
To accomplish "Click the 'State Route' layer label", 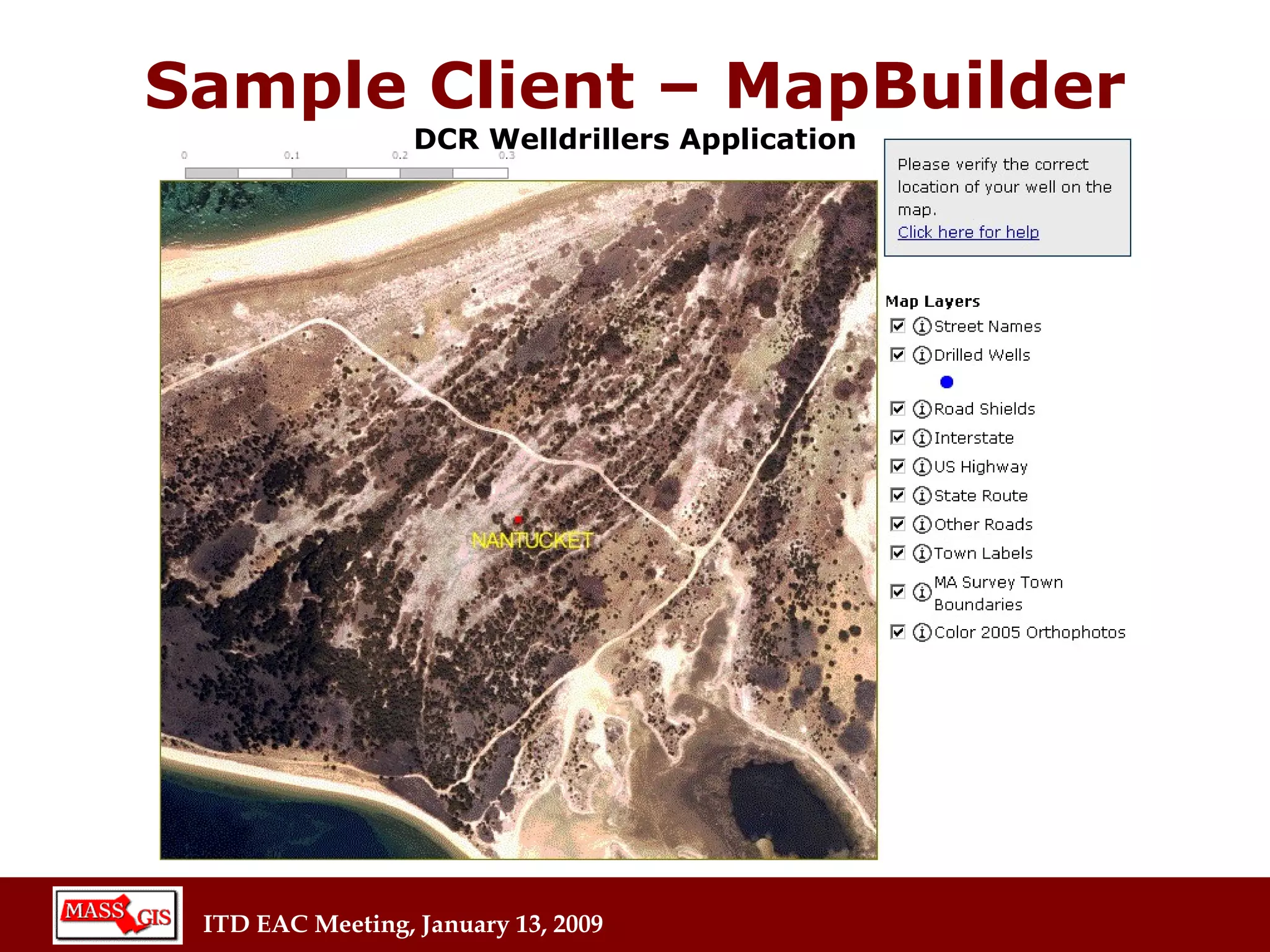I will 981,496.
